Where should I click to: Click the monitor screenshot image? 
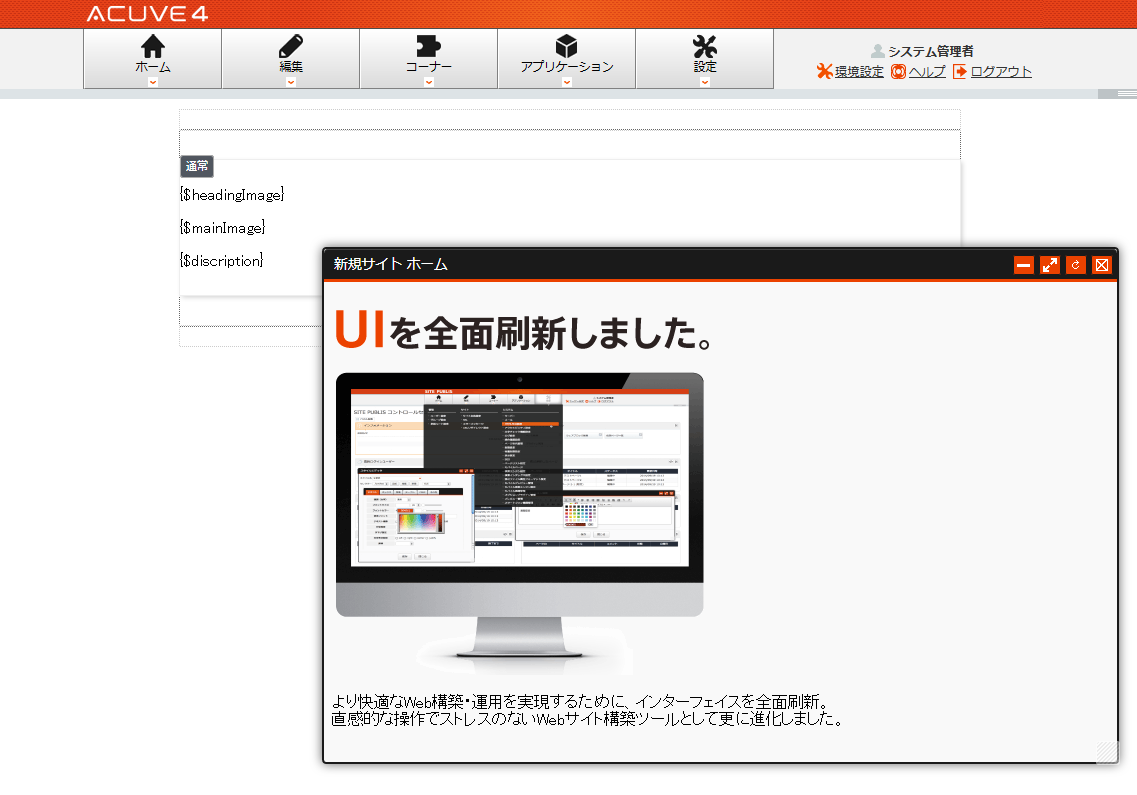point(519,524)
